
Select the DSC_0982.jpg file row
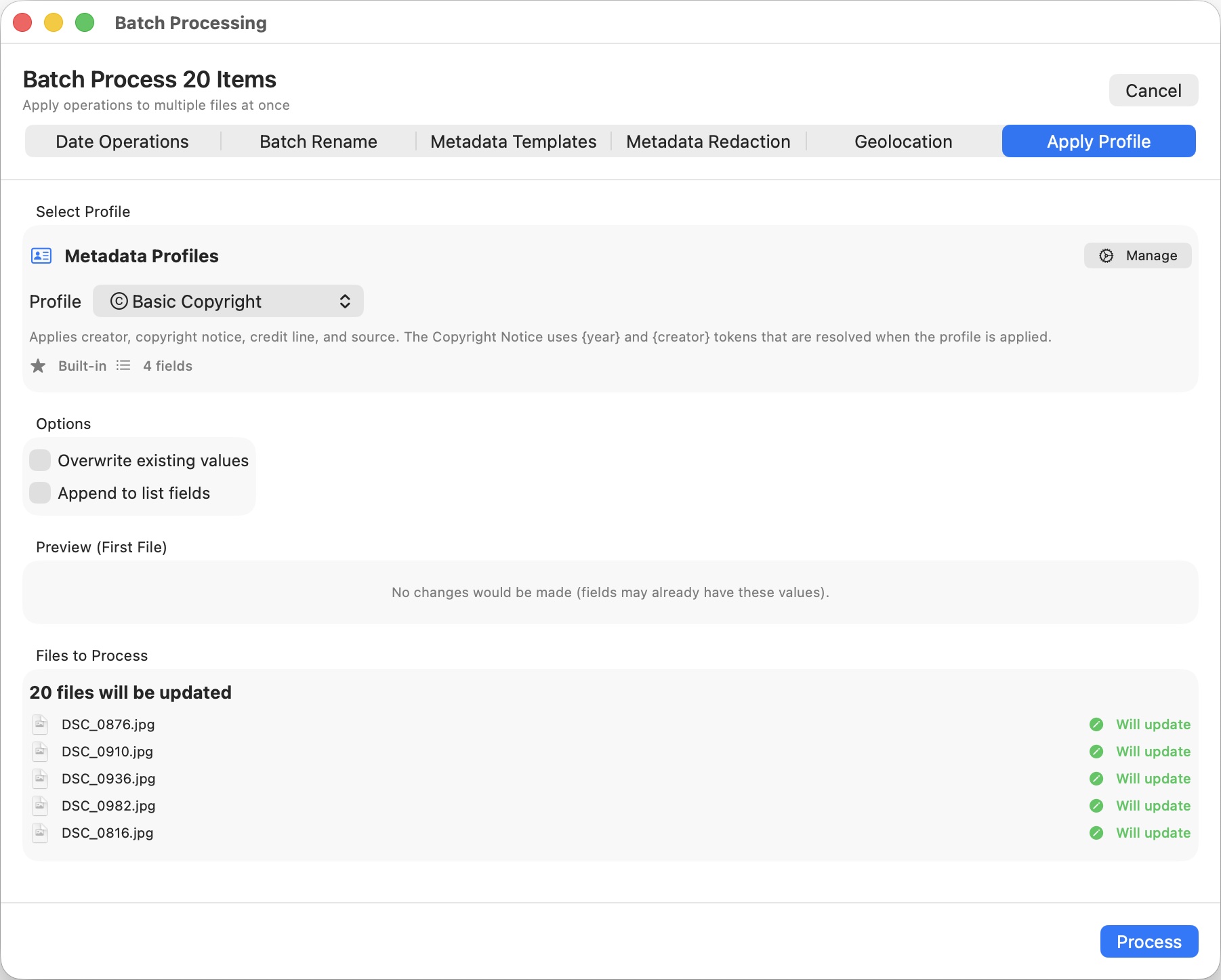coord(474,806)
